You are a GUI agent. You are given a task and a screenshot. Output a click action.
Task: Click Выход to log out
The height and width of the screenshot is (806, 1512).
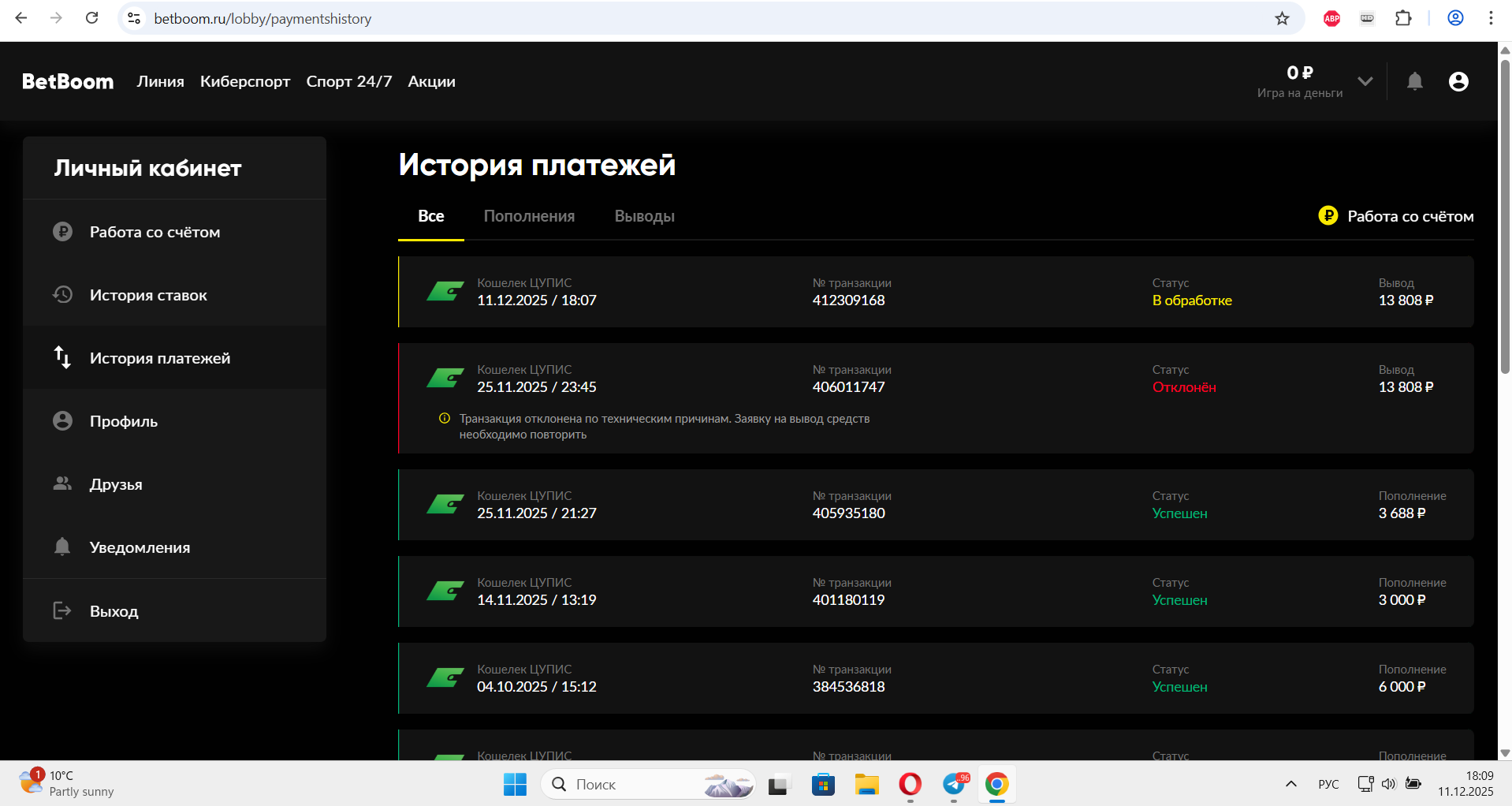(x=114, y=611)
